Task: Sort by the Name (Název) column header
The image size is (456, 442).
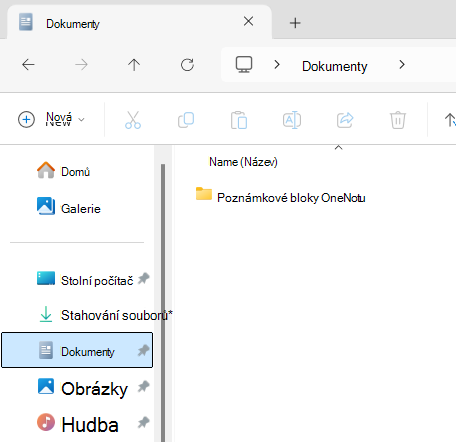Action: (243, 162)
